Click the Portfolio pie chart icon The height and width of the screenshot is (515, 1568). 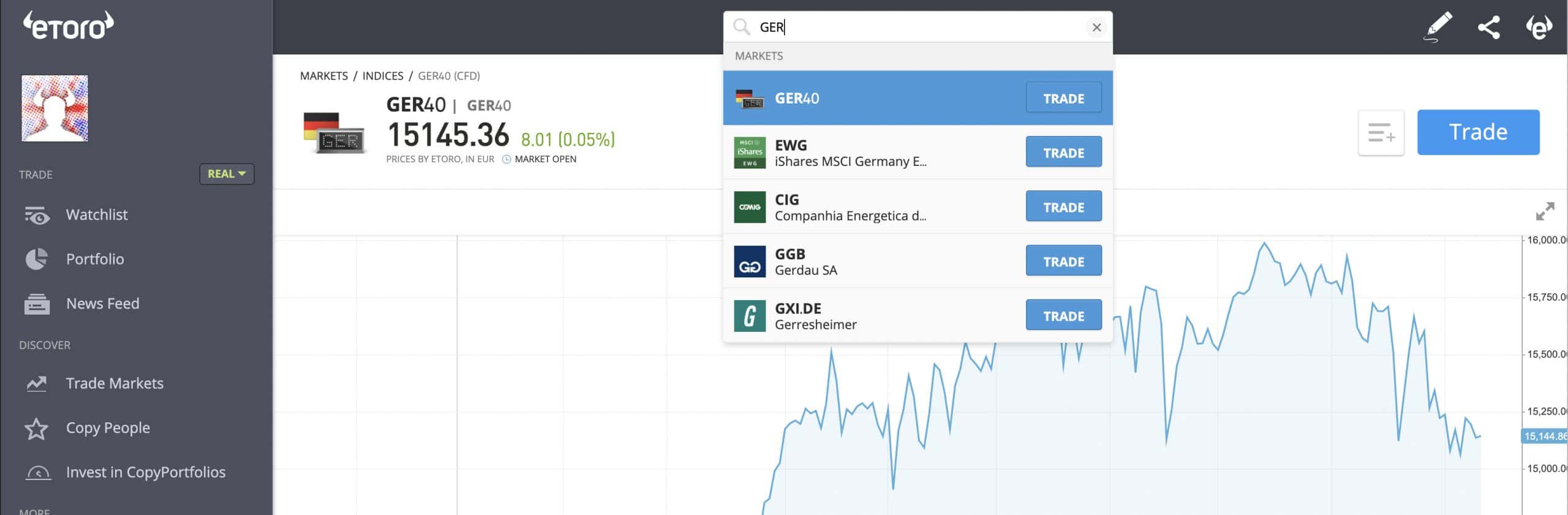pos(37,259)
